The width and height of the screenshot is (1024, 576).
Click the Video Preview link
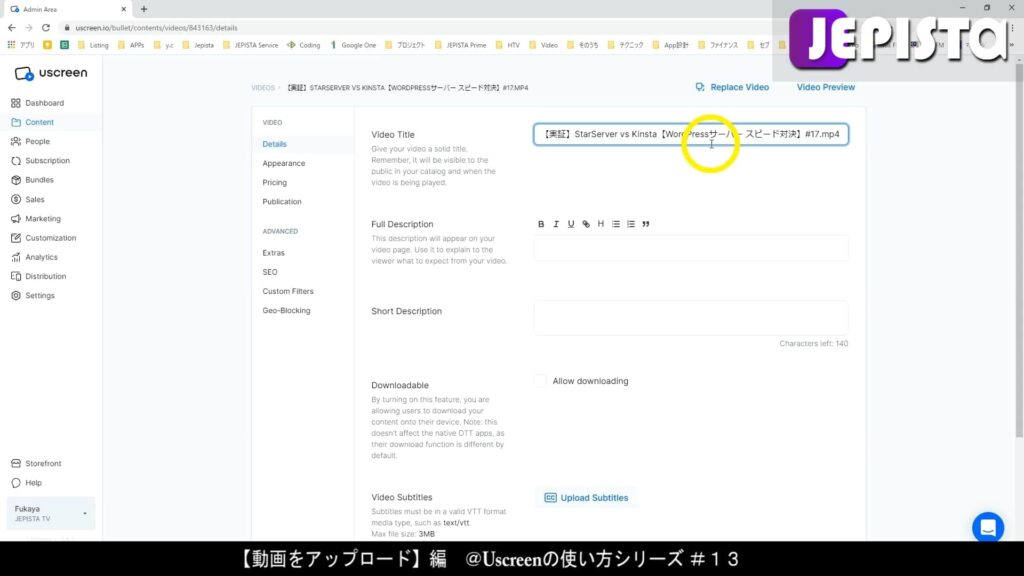point(825,87)
